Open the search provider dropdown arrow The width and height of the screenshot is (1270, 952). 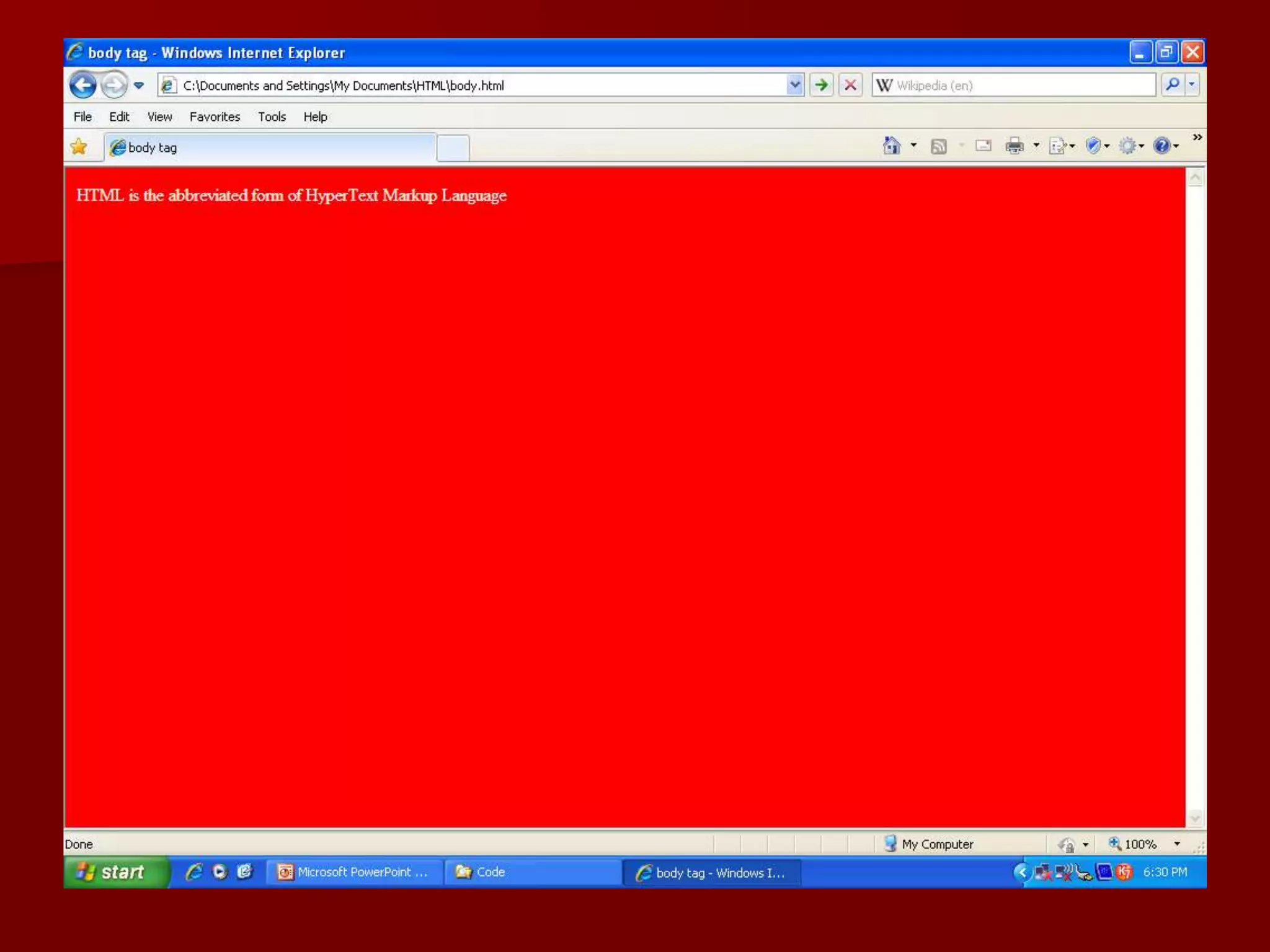pyautogui.click(x=1192, y=84)
